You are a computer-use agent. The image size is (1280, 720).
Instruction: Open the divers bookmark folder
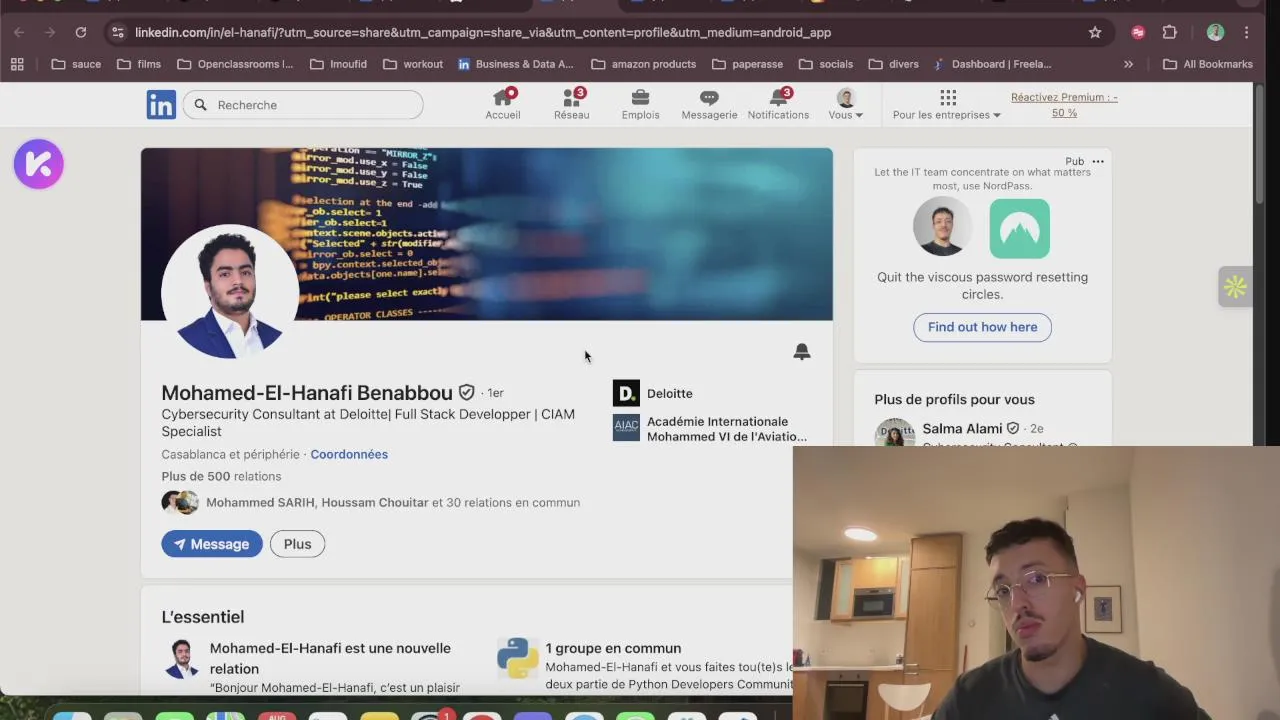(893, 64)
